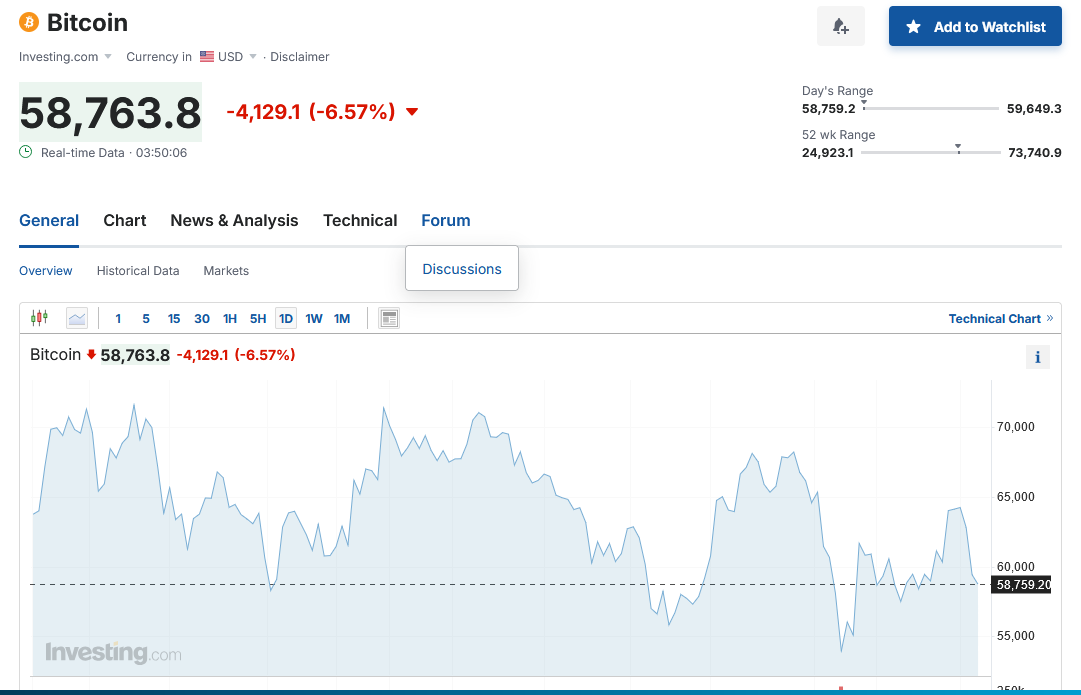Screen dimensions: 1081x695
Task: Select the 5H chart interval
Action: [258, 319]
